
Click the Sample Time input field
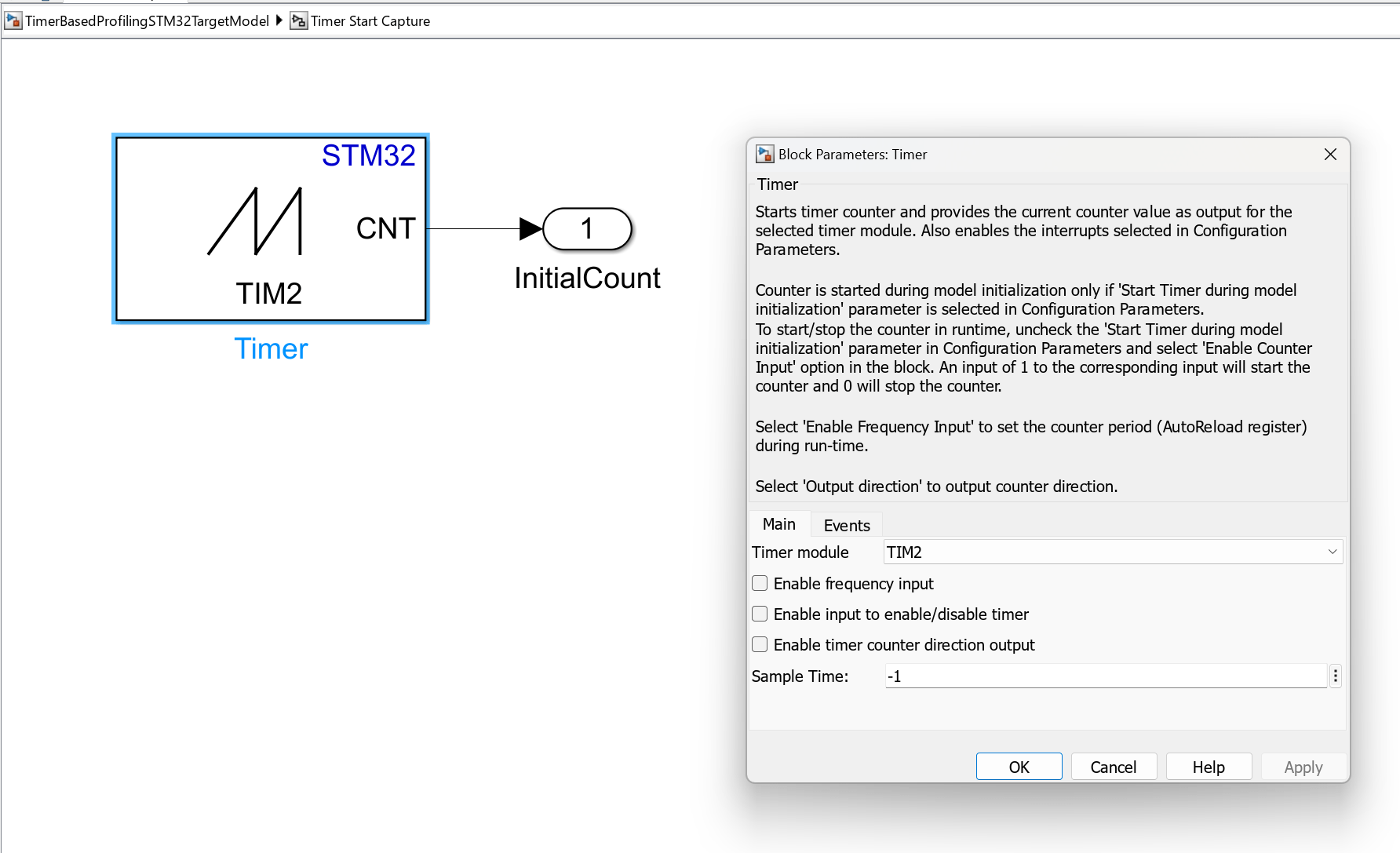click(1105, 676)
